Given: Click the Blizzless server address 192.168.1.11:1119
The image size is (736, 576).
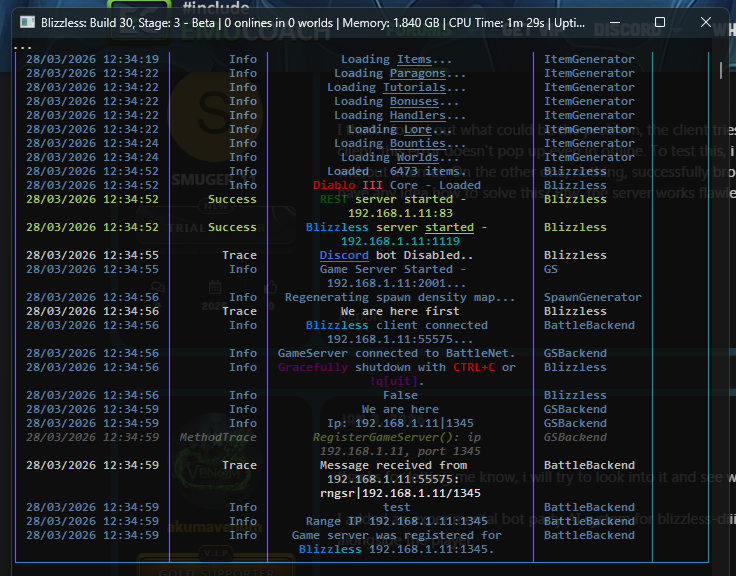Looking at the screenshot, I should [x=400, y=241].
